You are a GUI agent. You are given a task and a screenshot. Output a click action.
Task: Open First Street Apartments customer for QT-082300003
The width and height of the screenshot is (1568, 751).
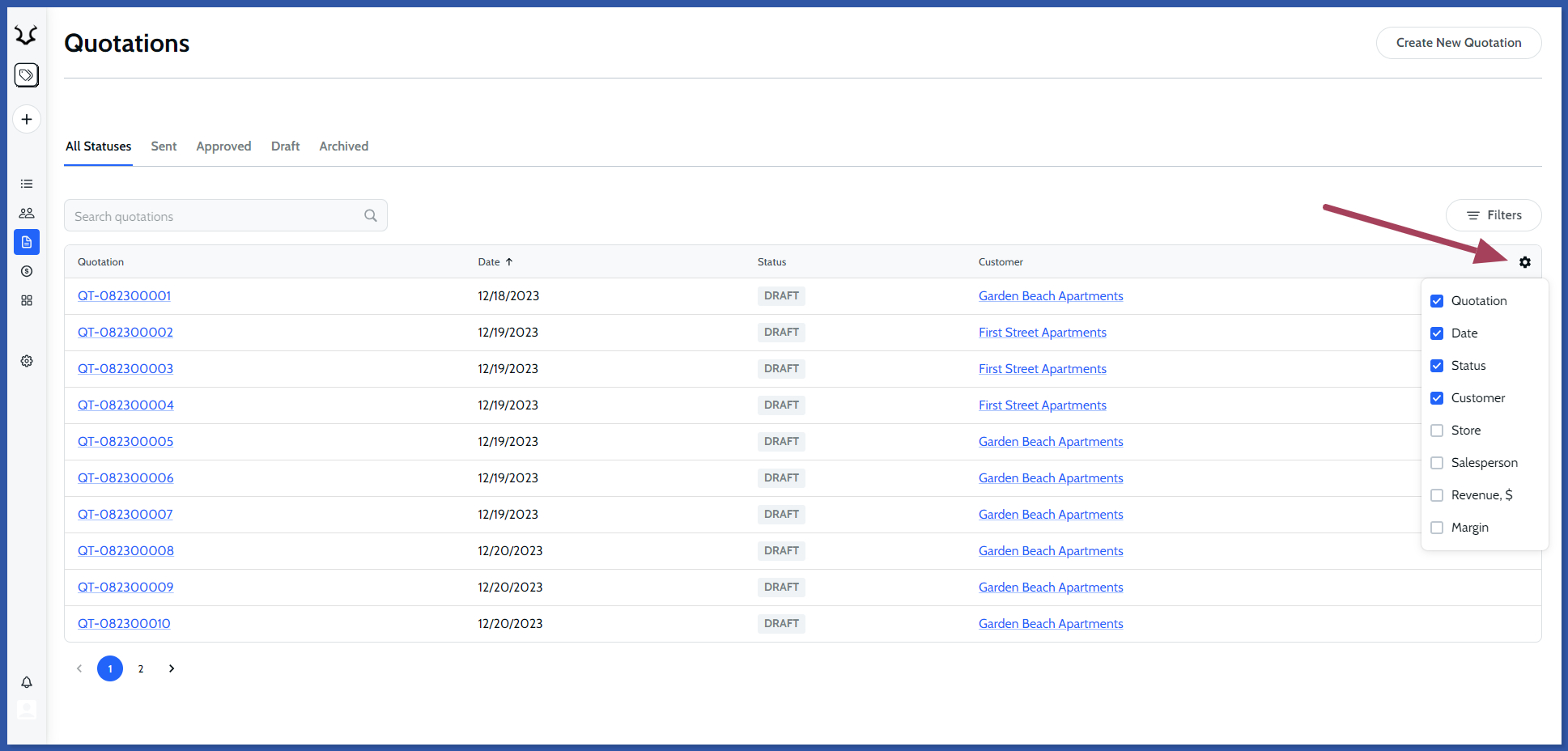click(x=1043, y=369)
